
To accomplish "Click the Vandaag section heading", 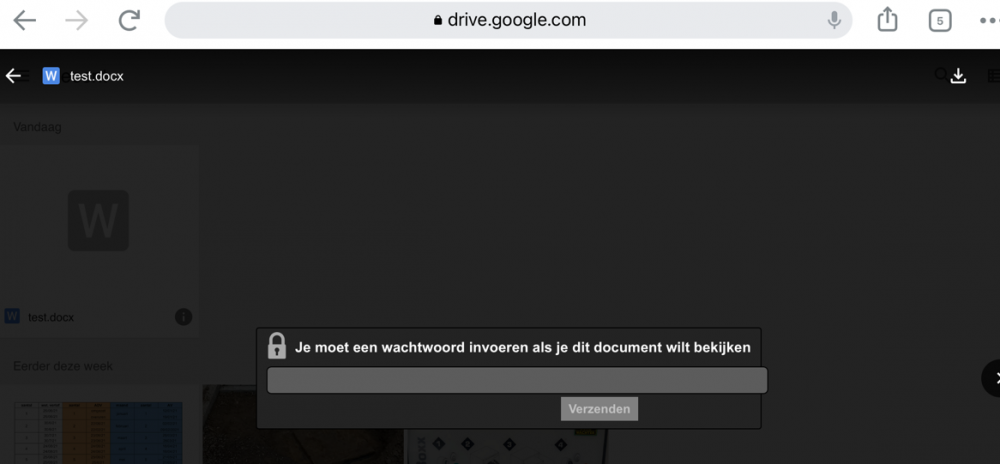I will 38,127.
